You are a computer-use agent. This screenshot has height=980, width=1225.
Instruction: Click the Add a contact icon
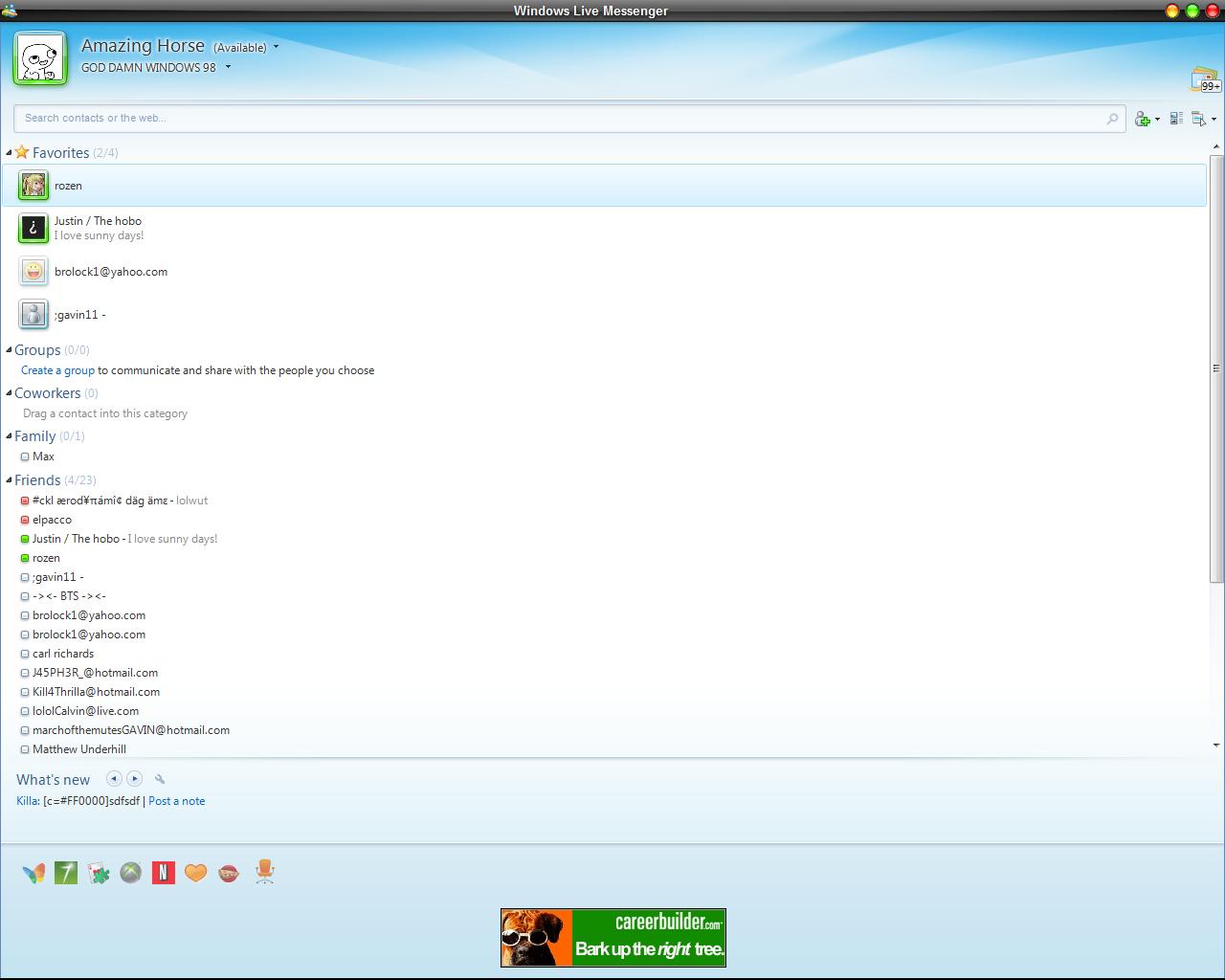click(x=1142, y=119)
